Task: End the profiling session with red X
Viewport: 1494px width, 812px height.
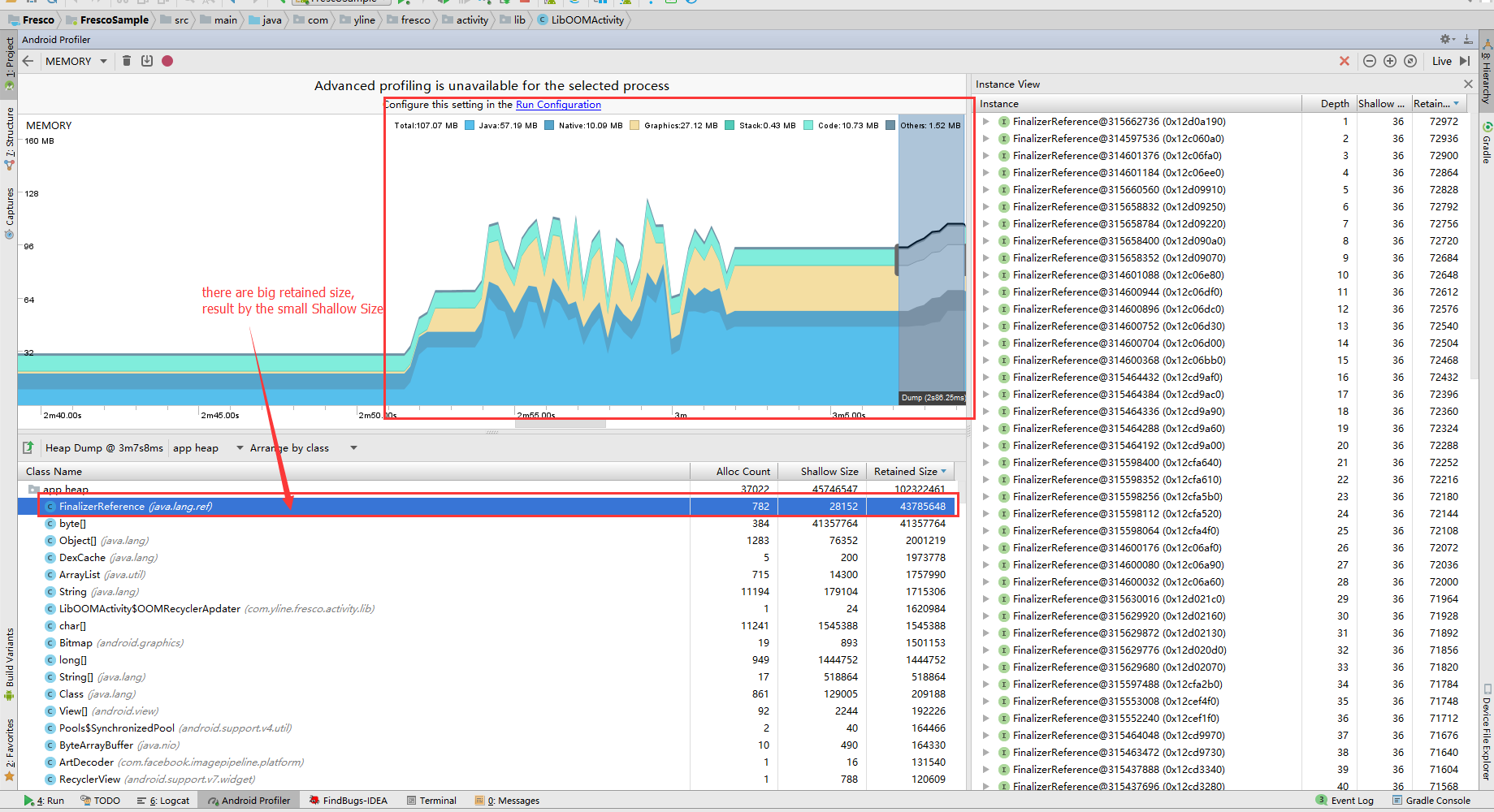Action: (x=1345, y=61)
